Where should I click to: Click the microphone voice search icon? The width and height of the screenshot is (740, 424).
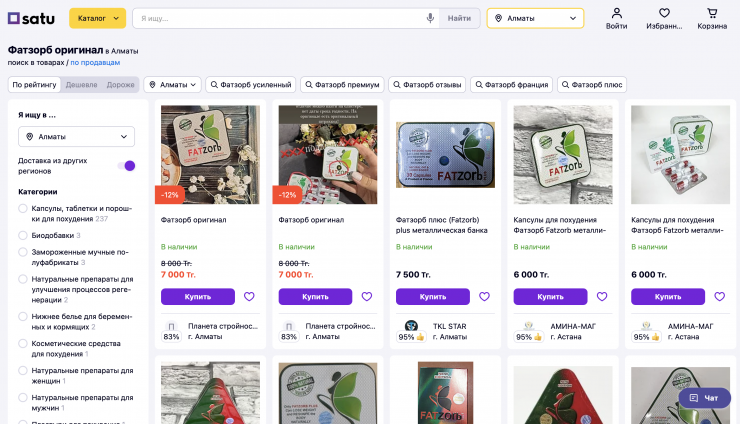coord(431,18)
